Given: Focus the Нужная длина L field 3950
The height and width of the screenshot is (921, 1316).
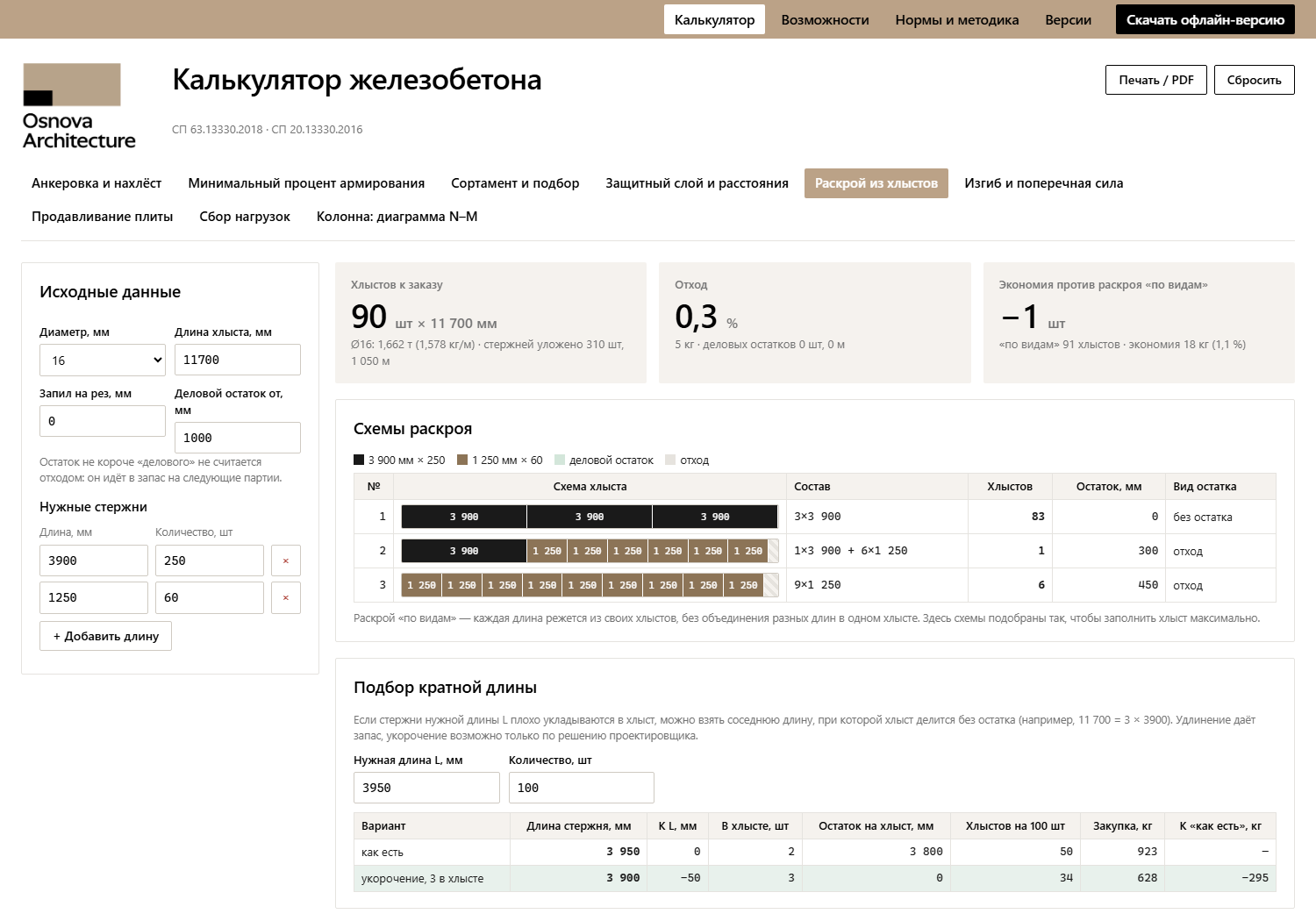Looking at the screenshot, I should pos(426,788).
